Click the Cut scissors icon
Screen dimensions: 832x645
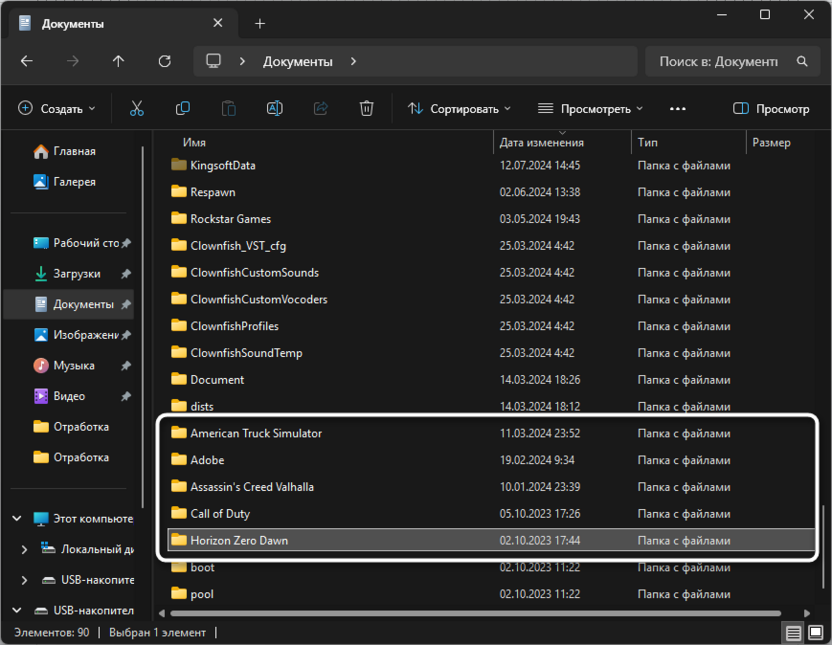tap(137, 109)
